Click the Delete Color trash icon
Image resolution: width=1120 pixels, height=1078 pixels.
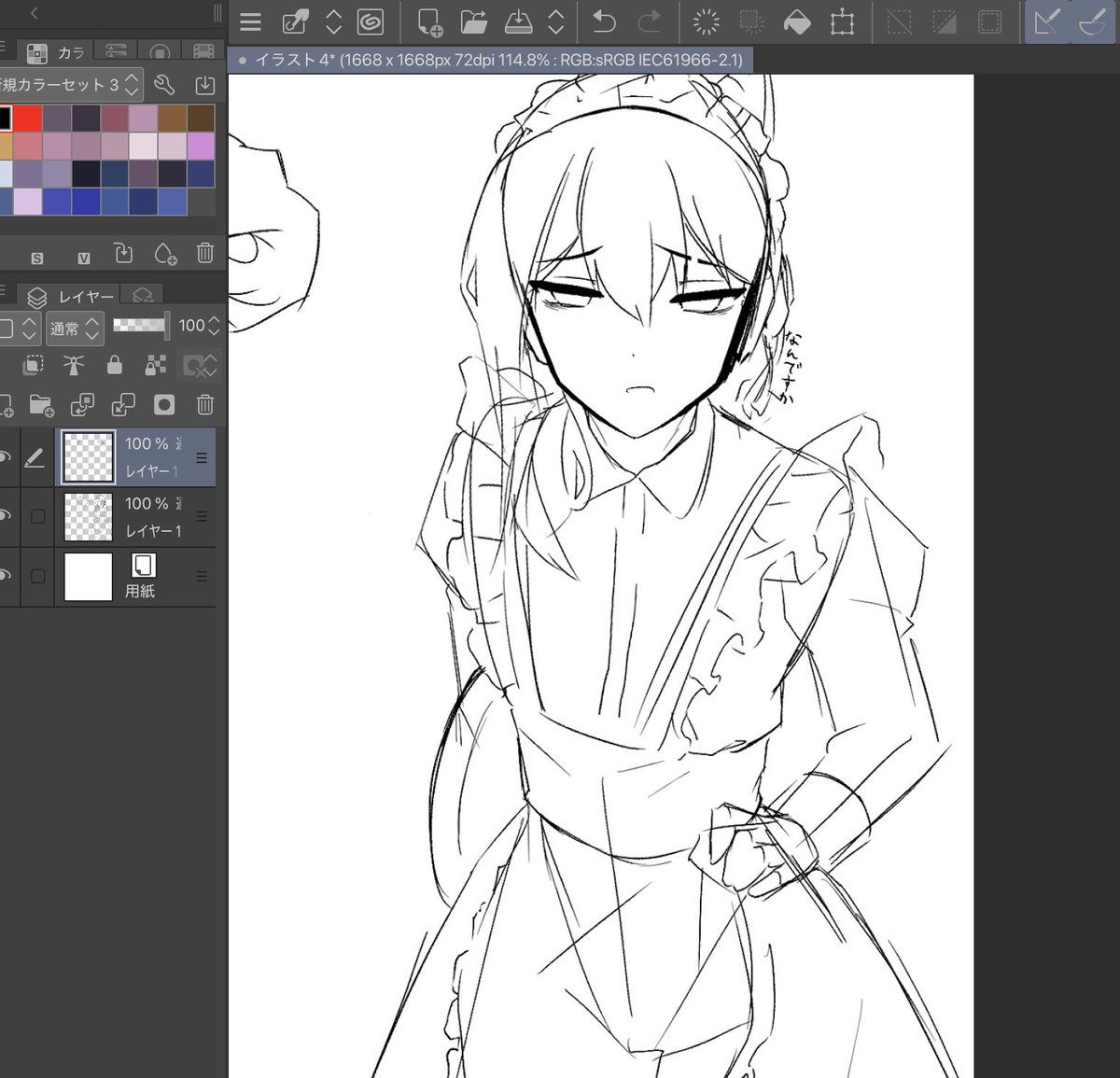click(x=205, y=253)
